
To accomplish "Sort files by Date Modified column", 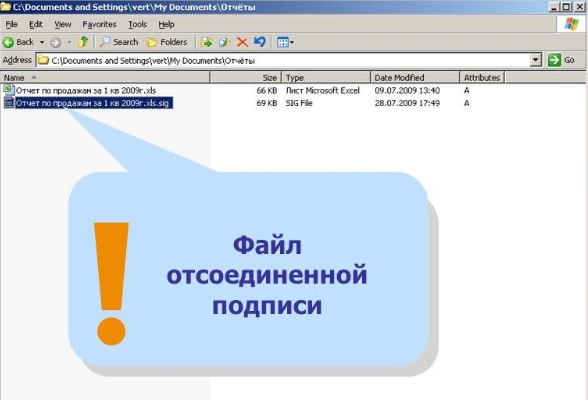I will 415,78.
